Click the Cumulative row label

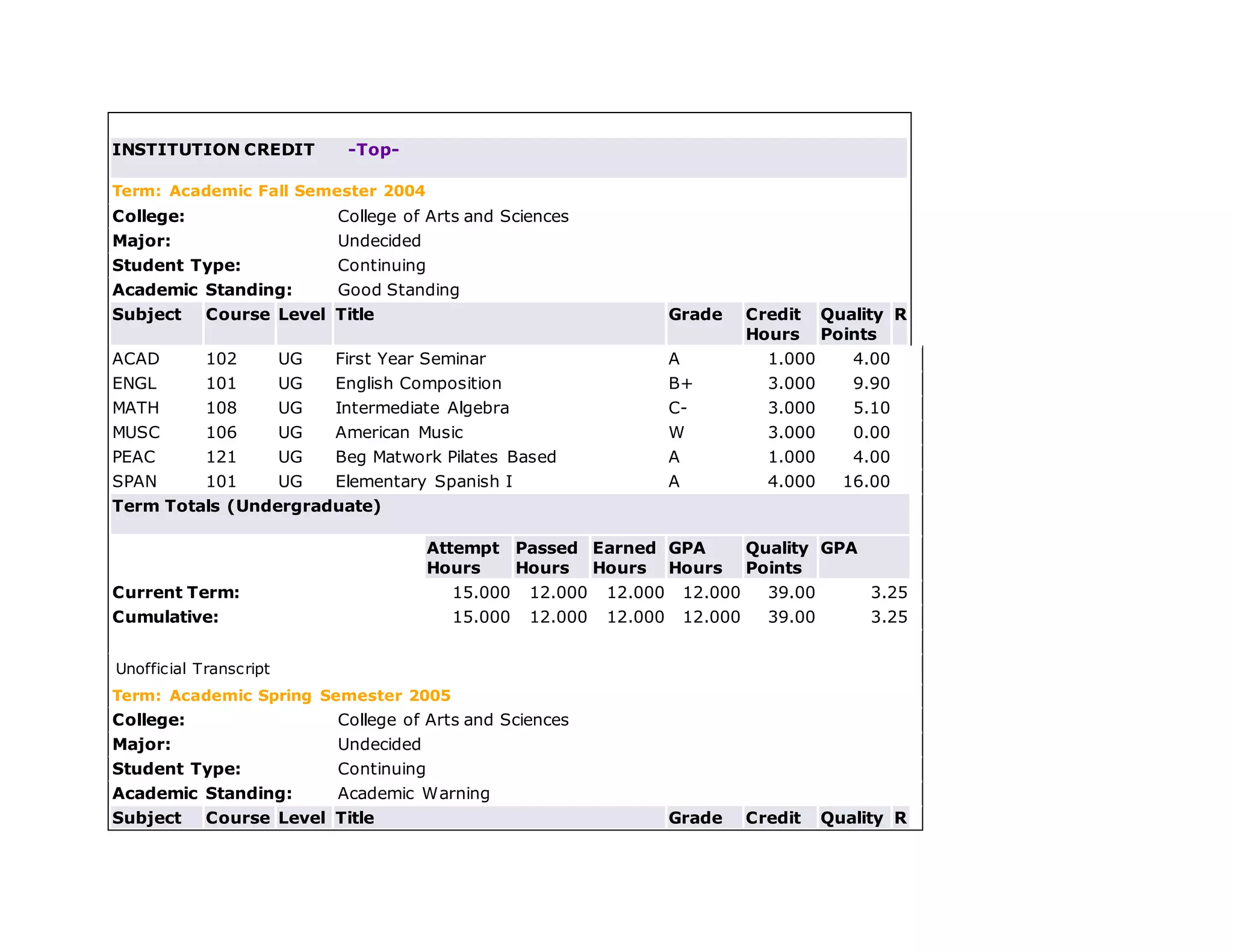(x=165, y=617)
